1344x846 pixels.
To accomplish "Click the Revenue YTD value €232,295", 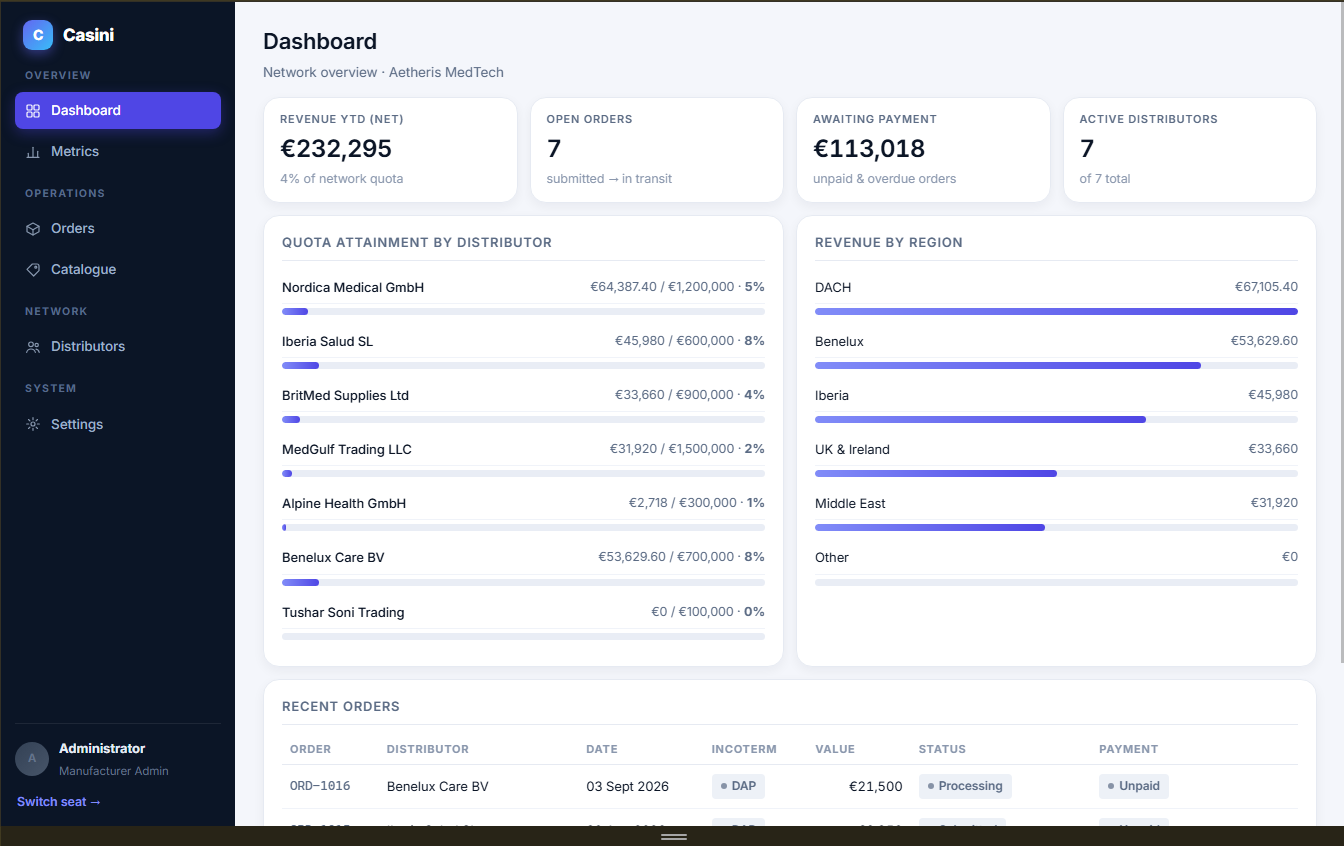I will [336, 149].
